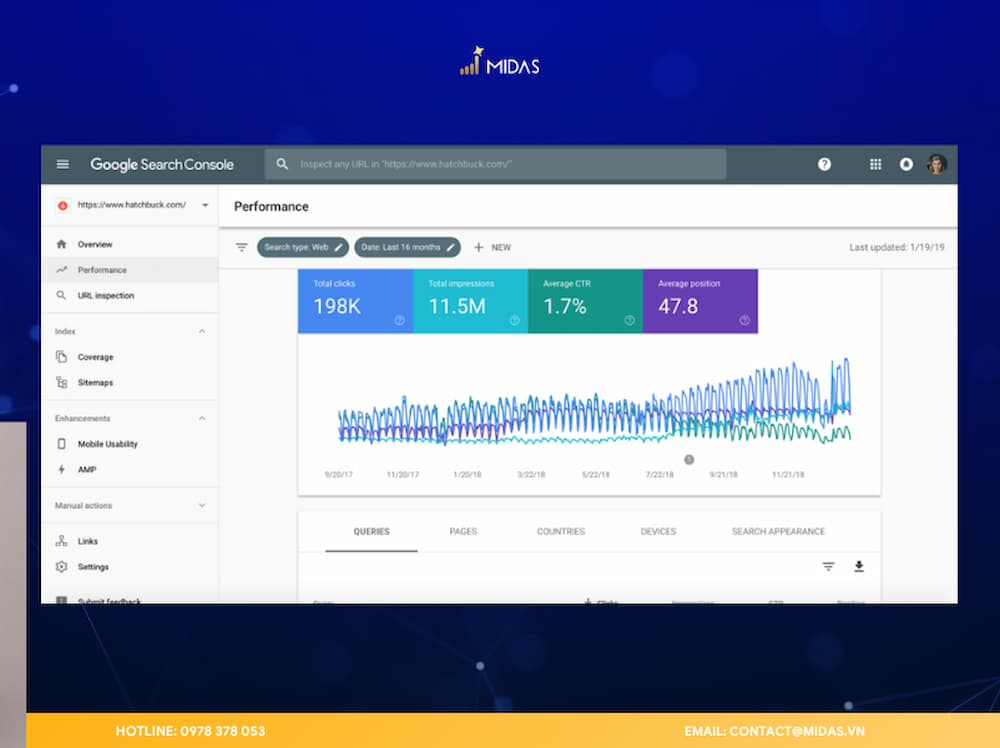Screen dimensions: 1000x748
Task: Click the URL inspection magnifier icon
Action: (x=61, y=295)
